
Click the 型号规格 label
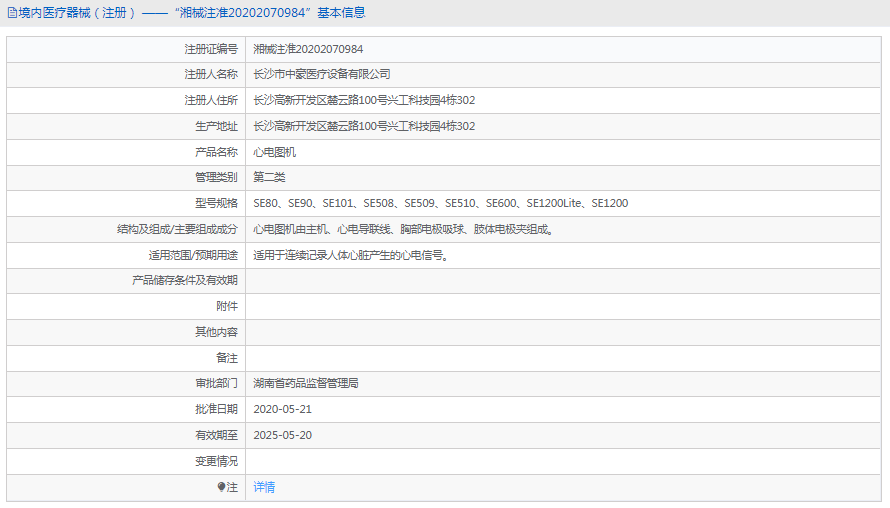pos(216,203)
